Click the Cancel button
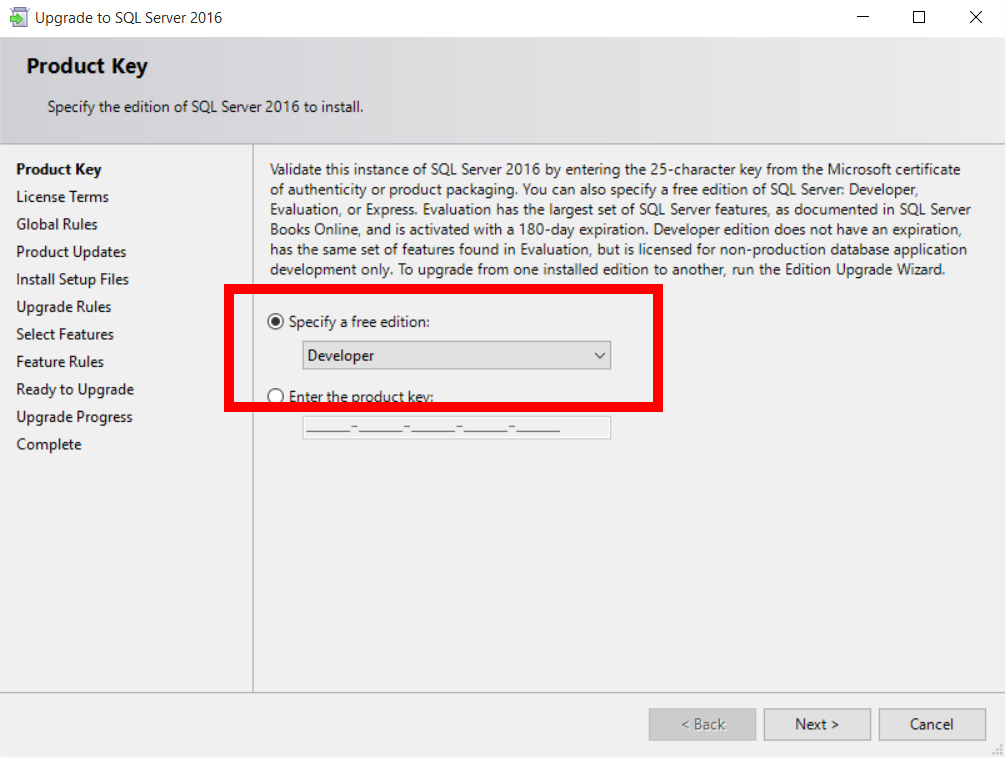Image resolution: width=1006 pixels, height=758 pixels. pyautogui.click(x=931, y=724)
